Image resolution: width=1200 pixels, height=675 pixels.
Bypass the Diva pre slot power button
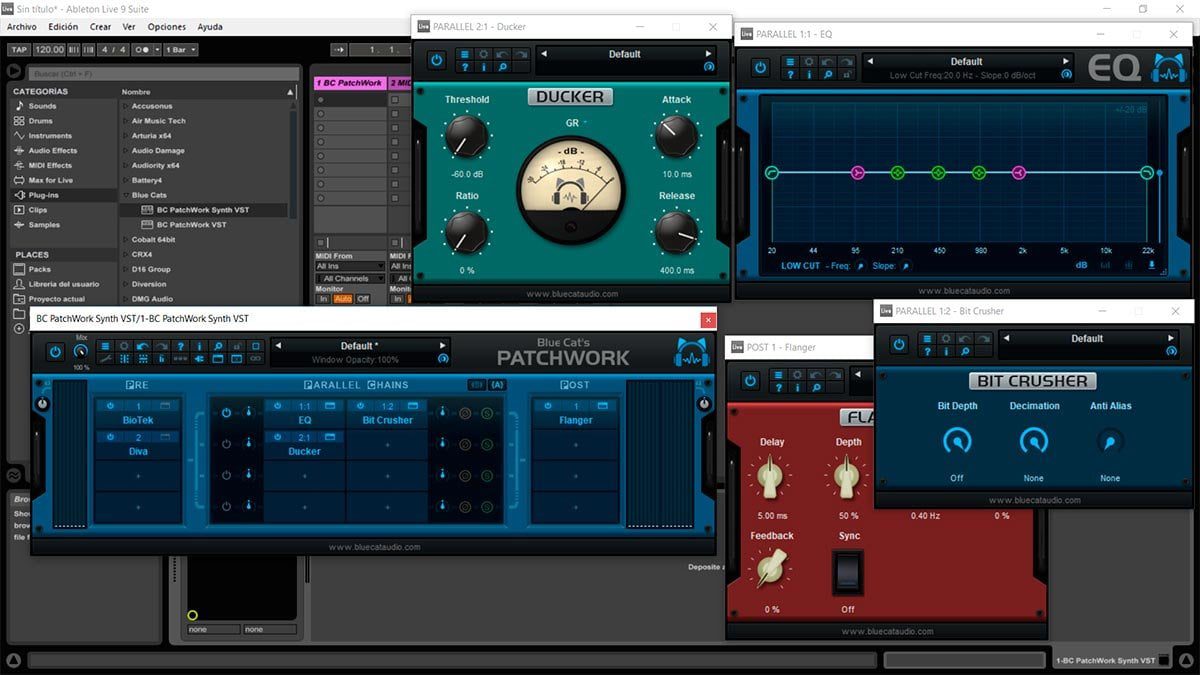(110, 437)
